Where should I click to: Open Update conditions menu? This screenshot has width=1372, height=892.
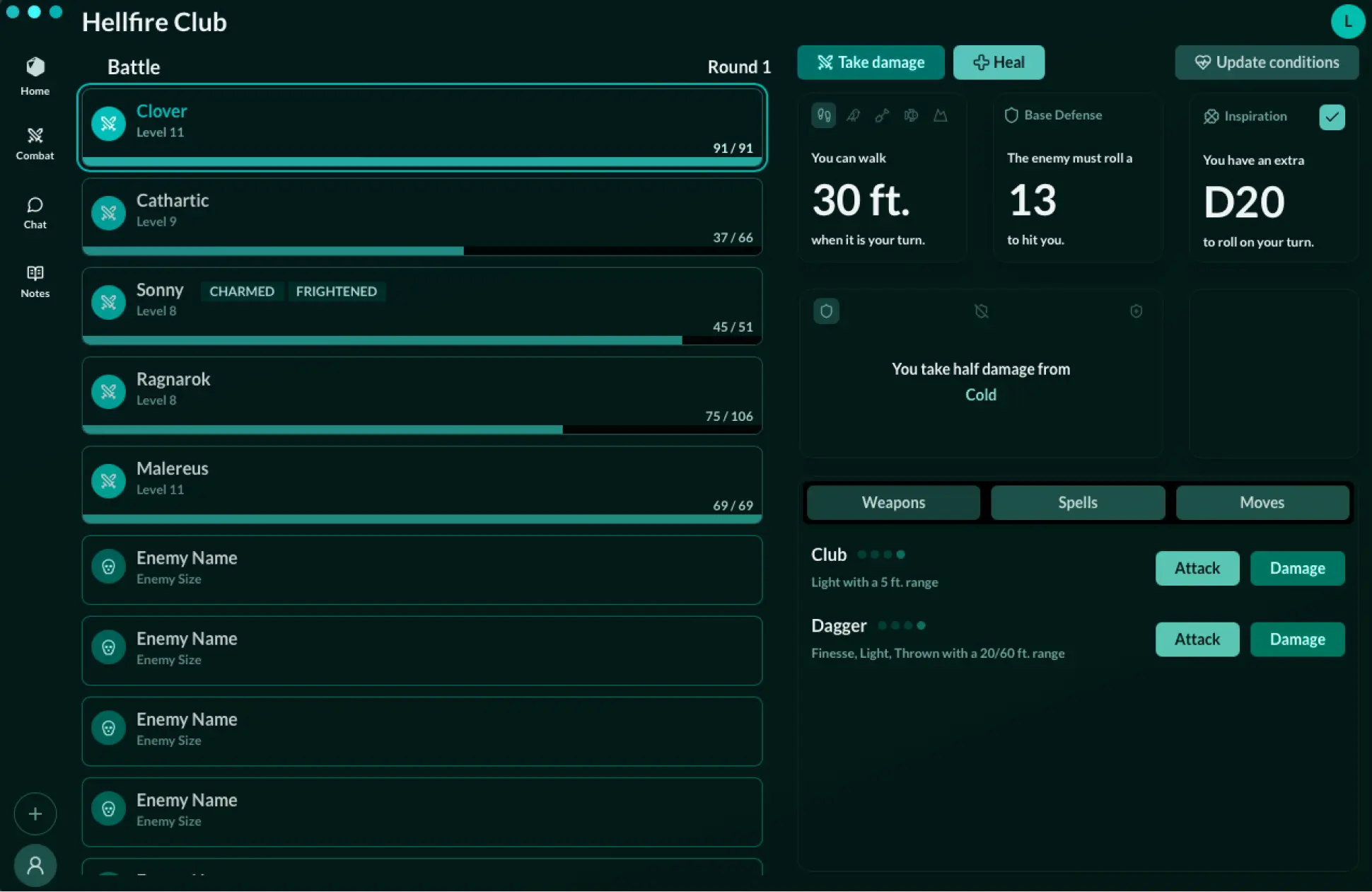pyautogui.click(x=1266, y=62)
